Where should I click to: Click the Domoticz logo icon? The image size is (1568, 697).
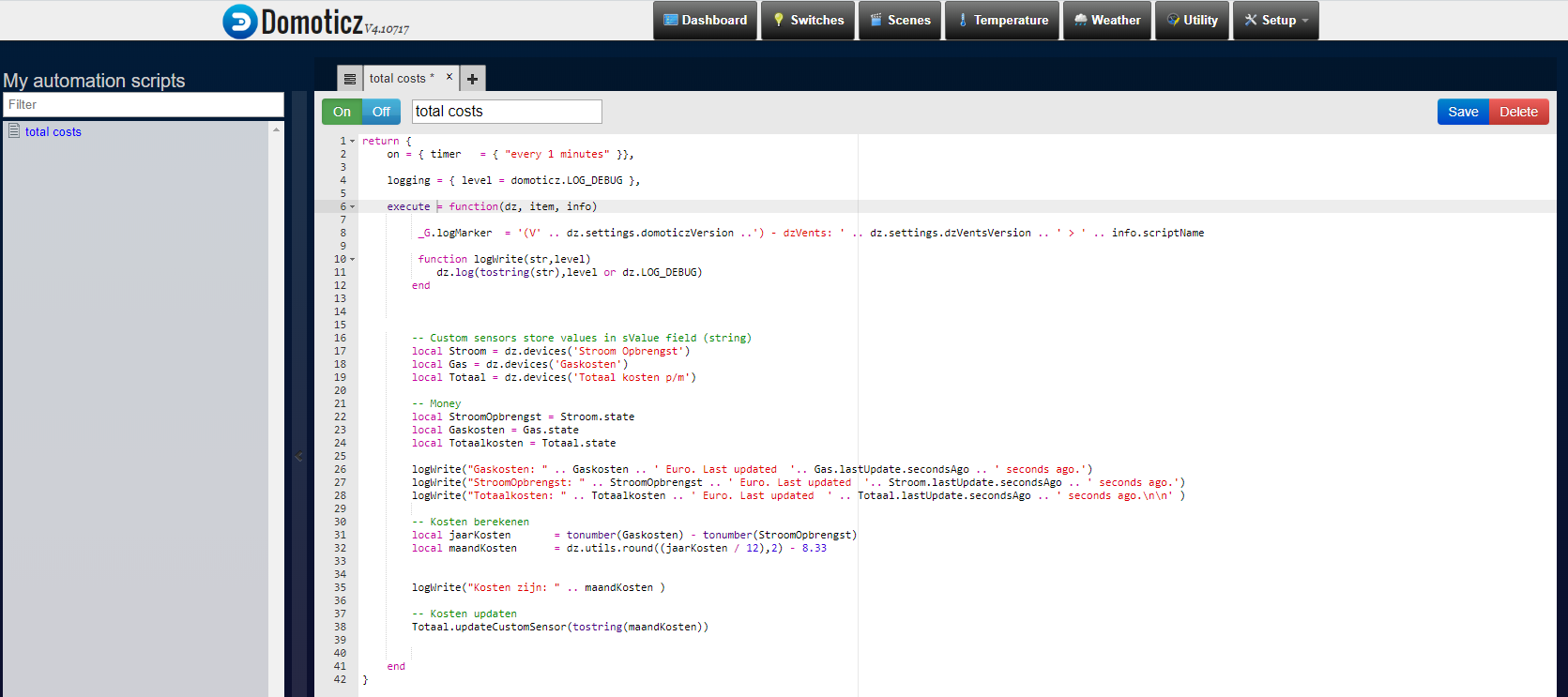coord(240,21)
